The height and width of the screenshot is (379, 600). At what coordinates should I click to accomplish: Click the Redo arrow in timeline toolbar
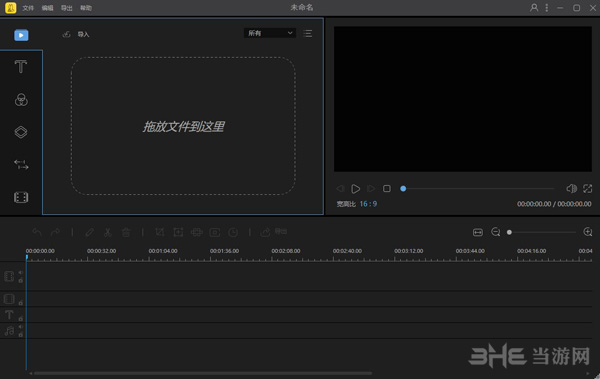point(55,232)
